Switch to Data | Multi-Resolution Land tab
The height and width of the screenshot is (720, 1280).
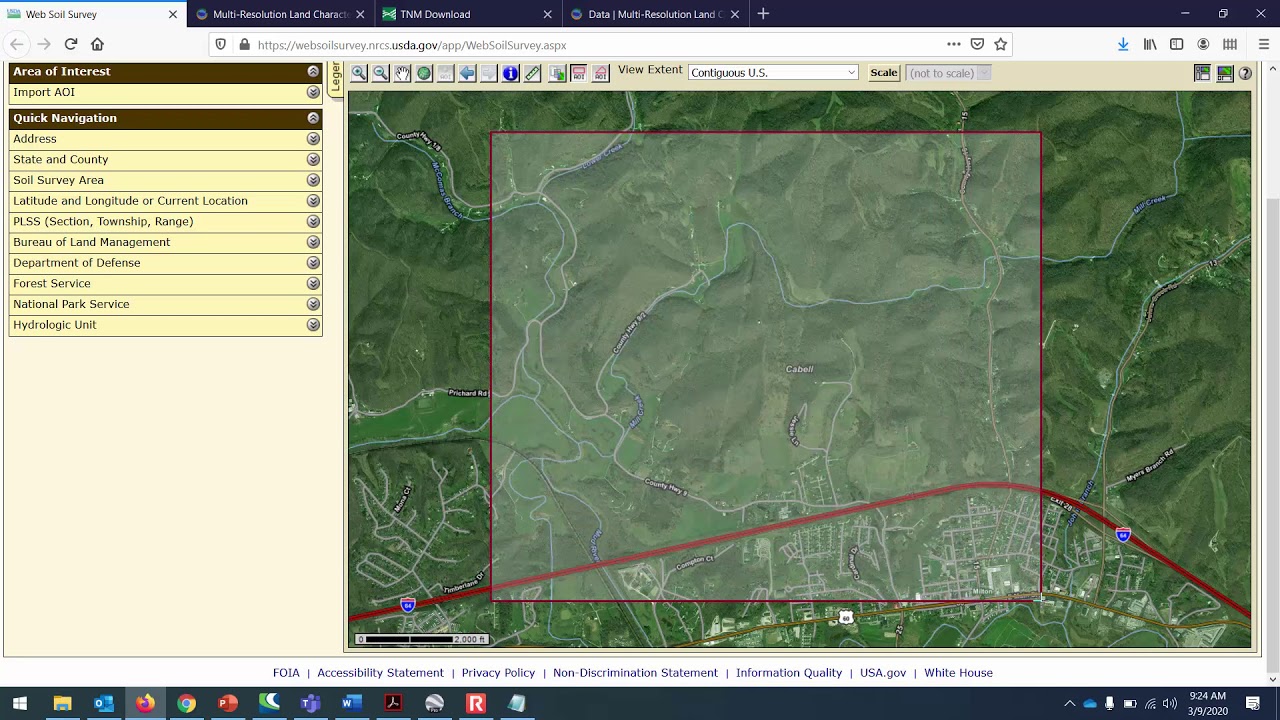pos(655,14)
